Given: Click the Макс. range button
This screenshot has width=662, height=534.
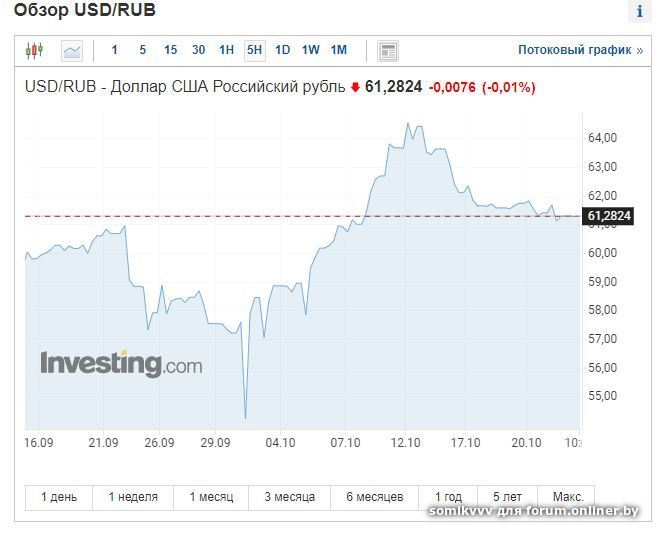Looking at the screenshot, I should click(567, 497).
